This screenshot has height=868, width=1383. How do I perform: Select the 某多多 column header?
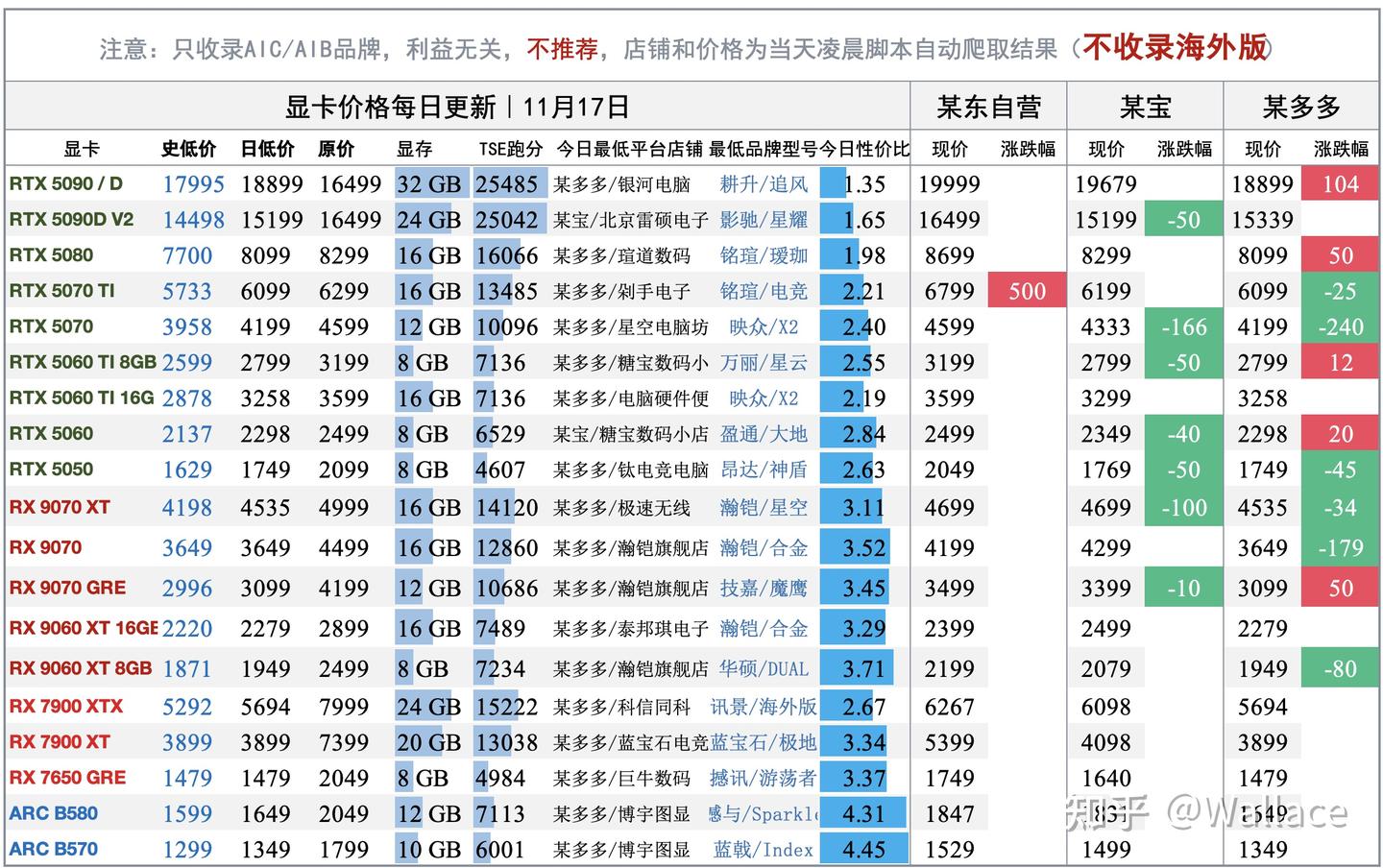(x=1301, y=106)
